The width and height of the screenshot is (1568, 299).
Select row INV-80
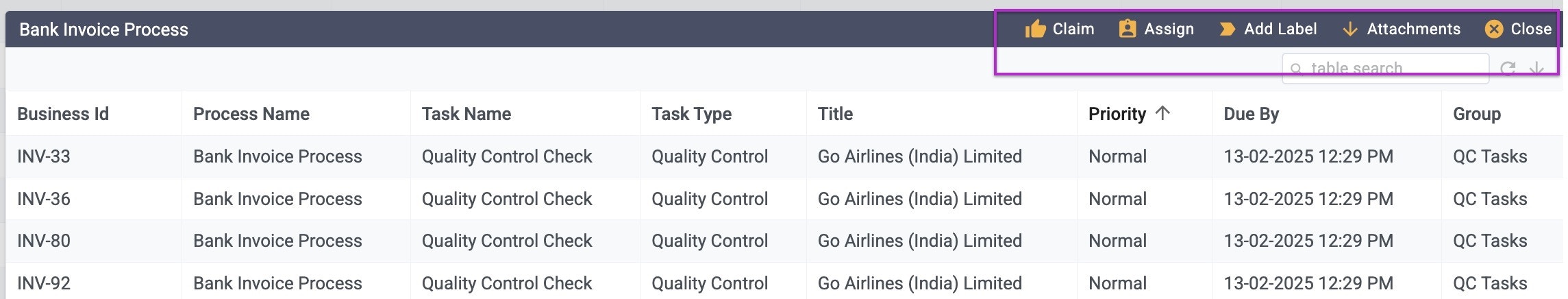(784, 241)
